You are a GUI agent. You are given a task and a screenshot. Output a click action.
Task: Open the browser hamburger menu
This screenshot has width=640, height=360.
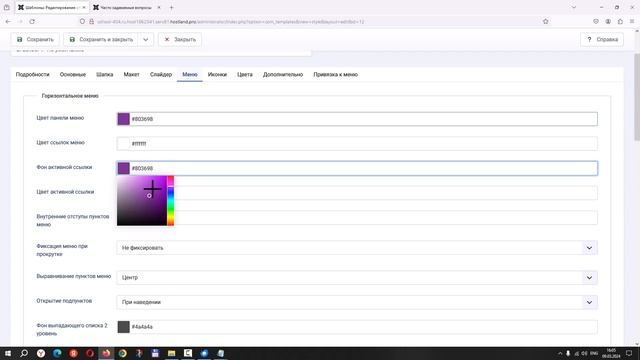(x=632, y=22)
